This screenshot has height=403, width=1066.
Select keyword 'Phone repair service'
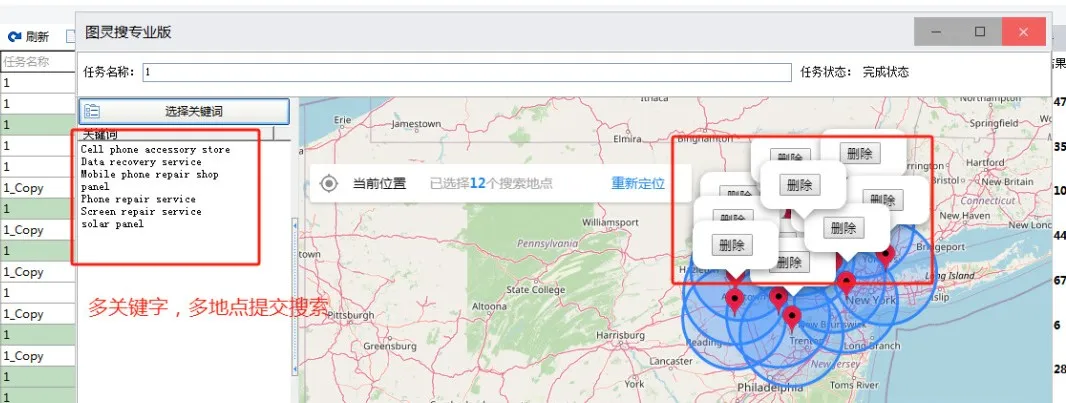(138, 199)
